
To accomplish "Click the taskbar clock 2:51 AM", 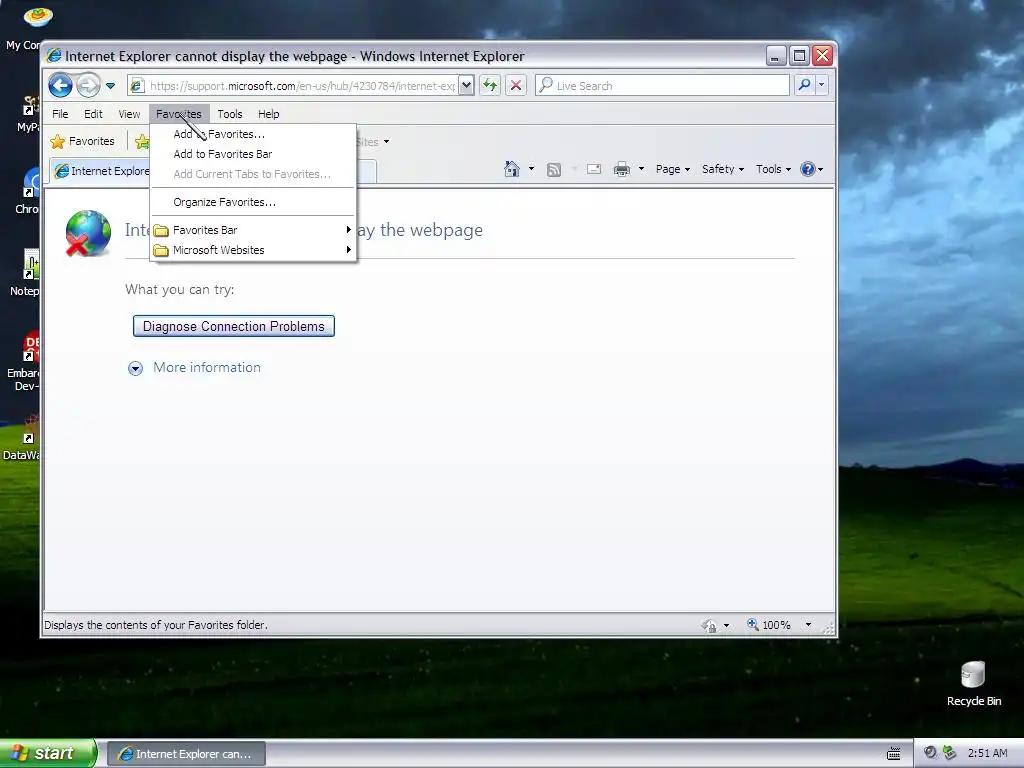I will pos(987,753).
